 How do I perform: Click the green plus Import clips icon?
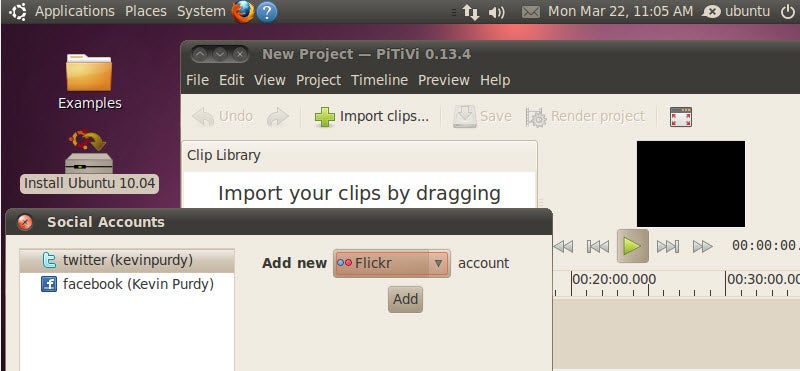click(x=324, y=117)
